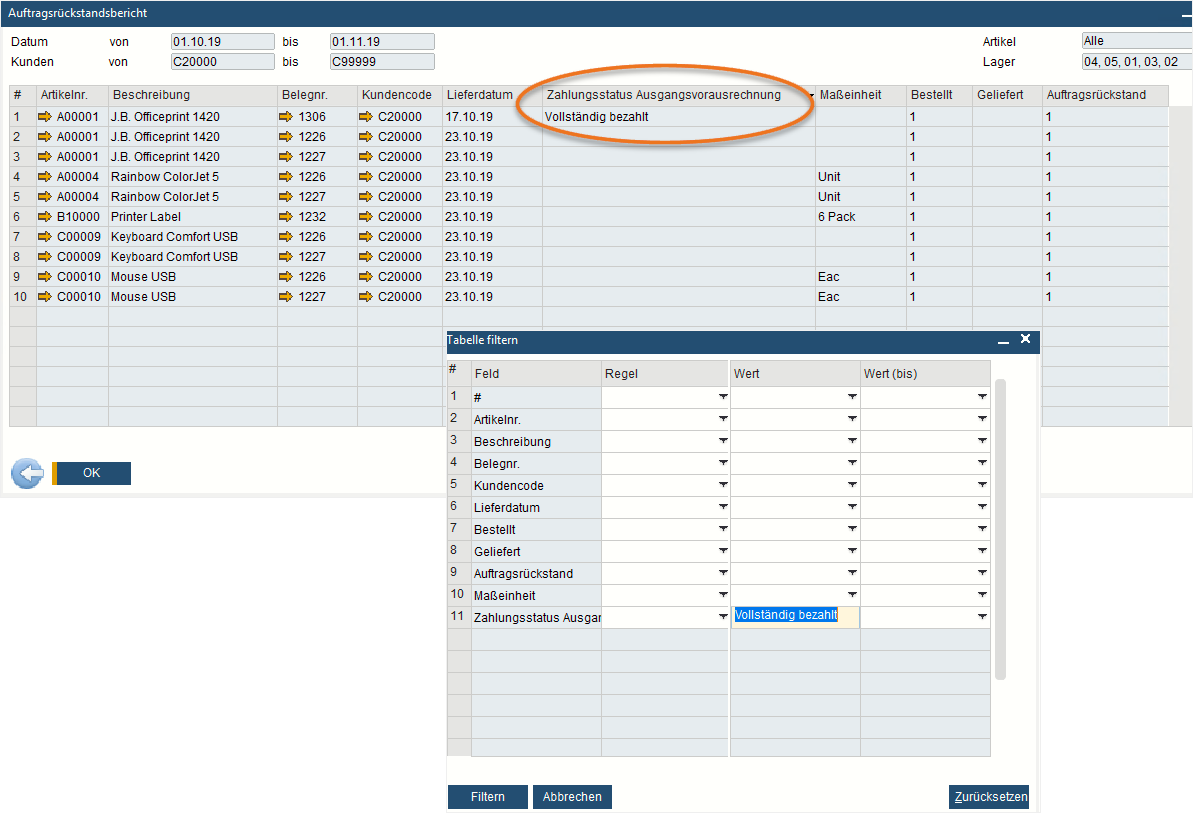Viewport: 1193px width, 813px height.
Task: Click the Filtern button
Action: [488, 796]
